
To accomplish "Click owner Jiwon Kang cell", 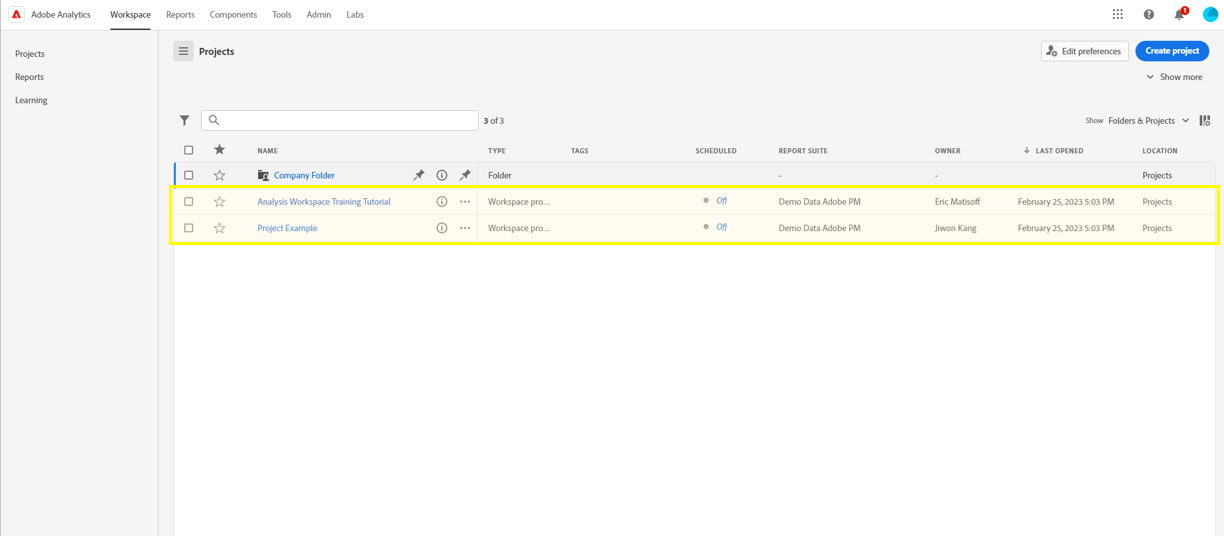I will (956, 228).
